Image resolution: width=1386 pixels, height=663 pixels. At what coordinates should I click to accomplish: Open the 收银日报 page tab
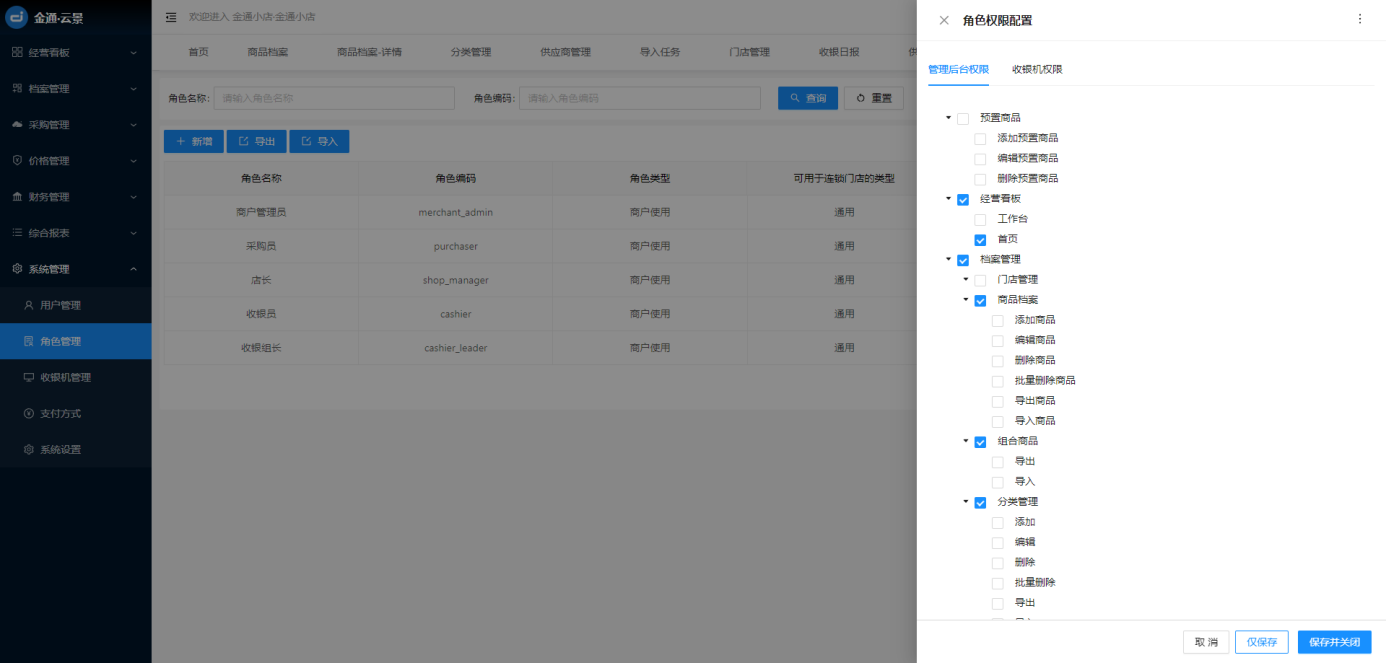838,52
